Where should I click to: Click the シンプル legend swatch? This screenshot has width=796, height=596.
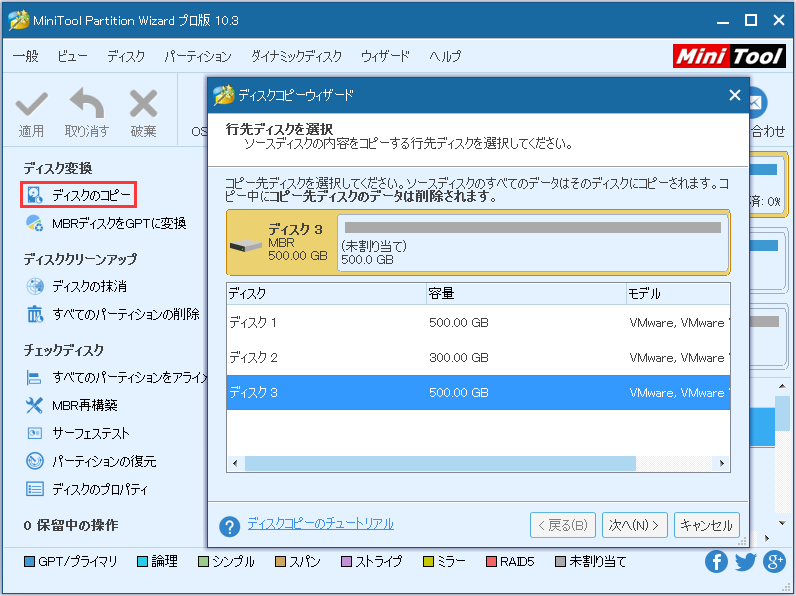(x=203, y=561)
